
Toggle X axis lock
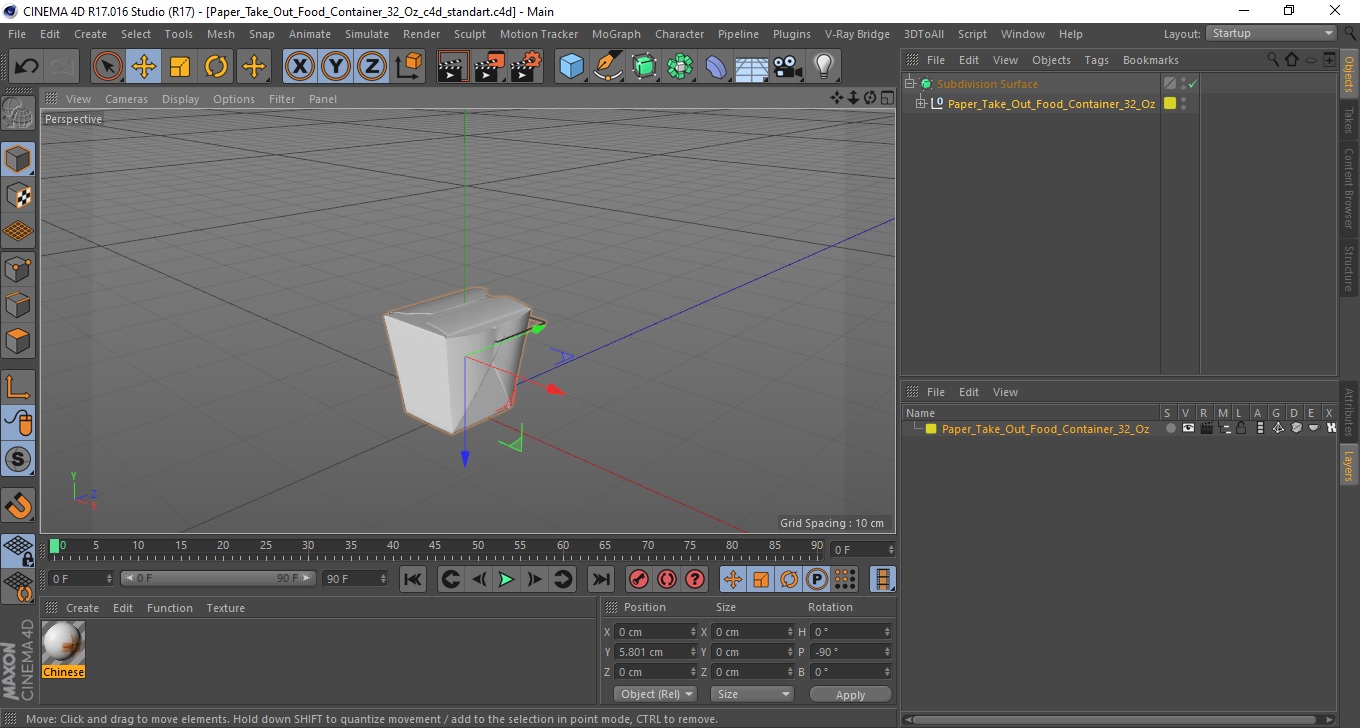coord(300,67)
